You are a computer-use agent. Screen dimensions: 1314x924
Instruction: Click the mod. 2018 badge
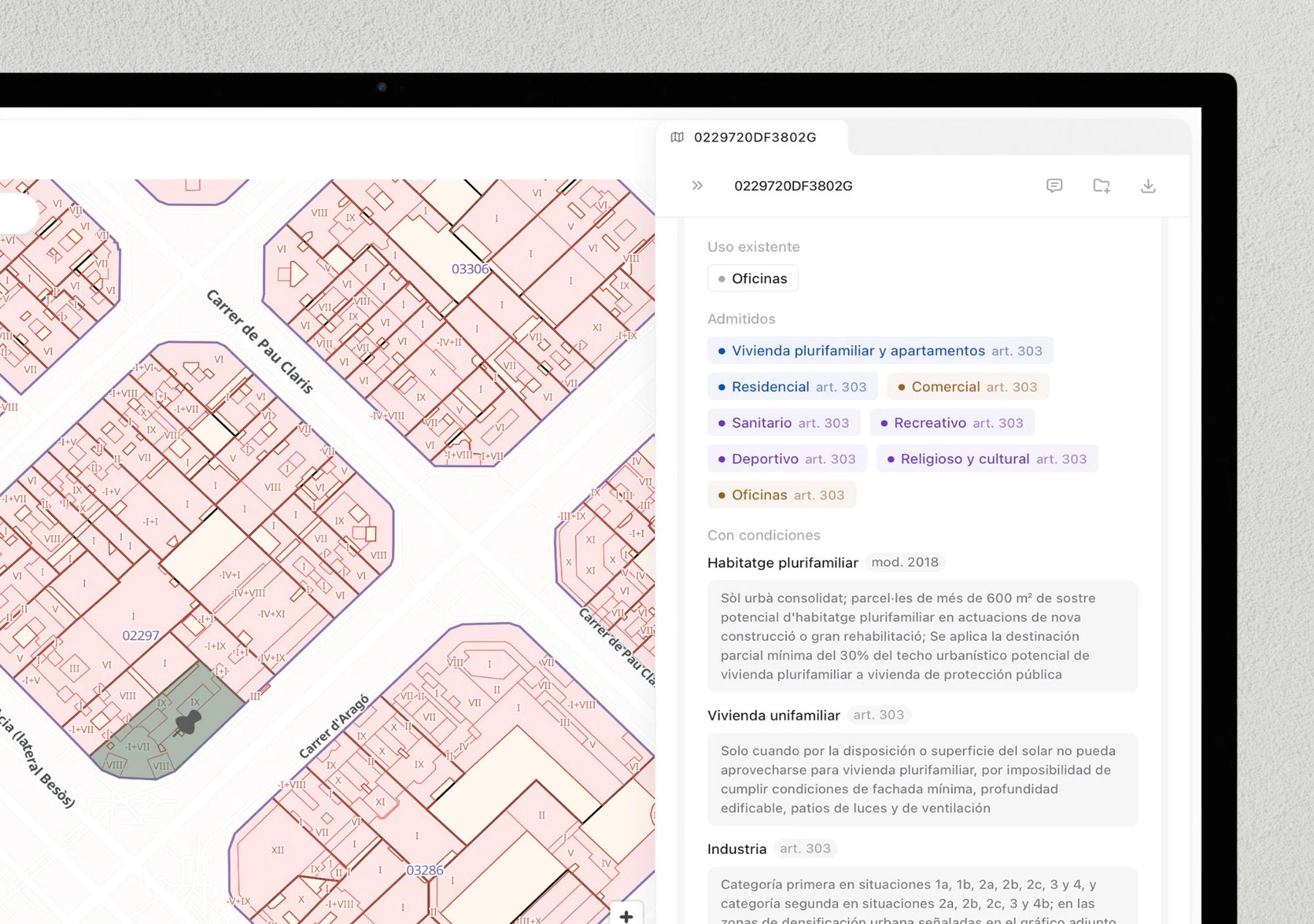pyautogui.click(x=905, y=562)
